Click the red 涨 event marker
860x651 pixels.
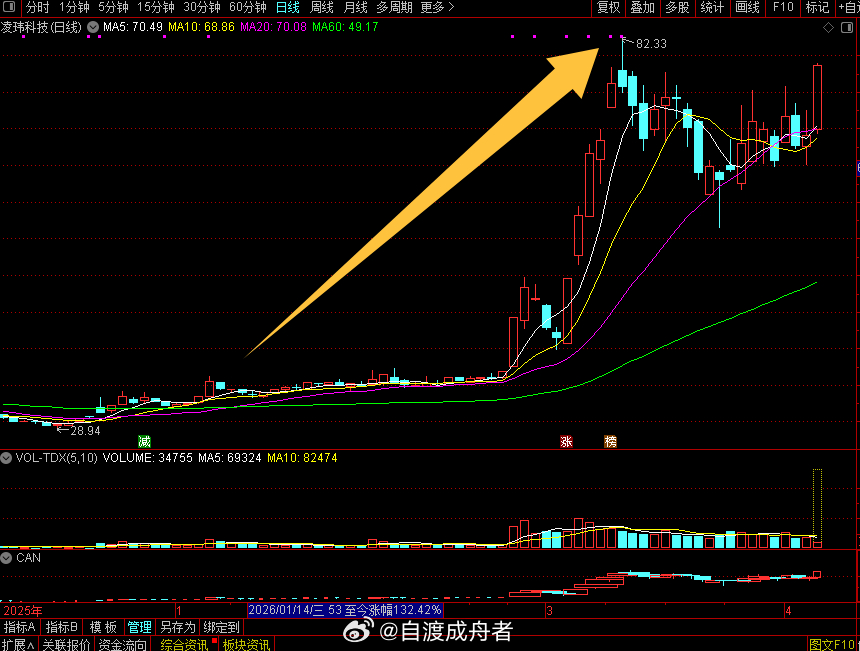(x=566, y=441)
